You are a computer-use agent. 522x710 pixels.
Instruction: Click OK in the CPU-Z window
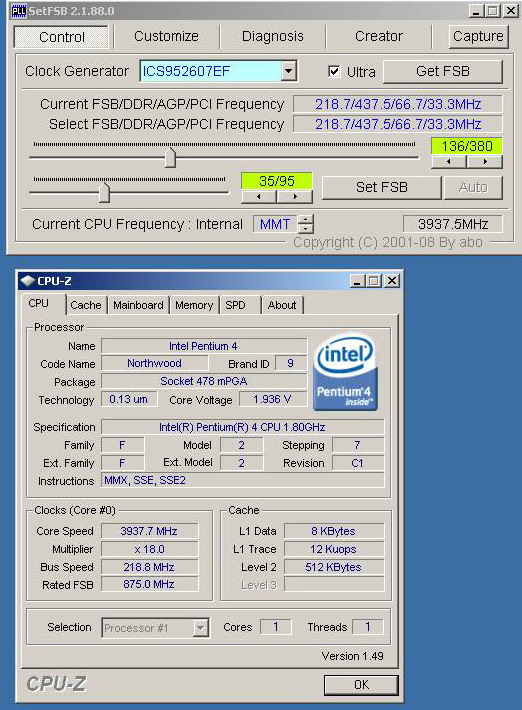[x=361, y=685]
